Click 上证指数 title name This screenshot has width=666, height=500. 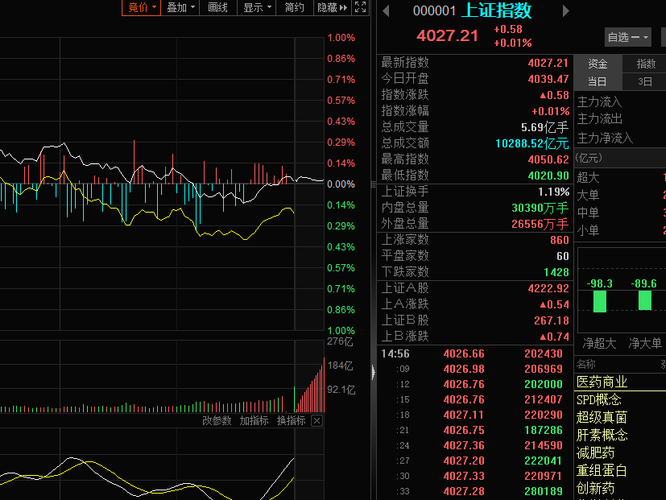(x=497, y=11)
